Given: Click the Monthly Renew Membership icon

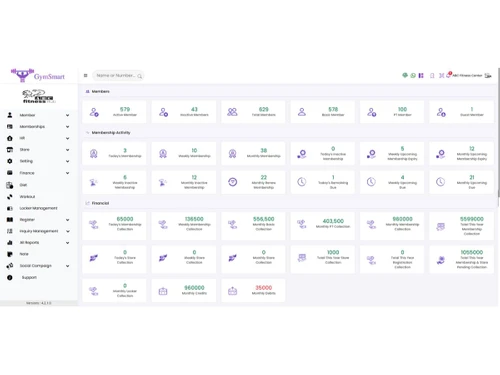Looking at the screenshot, I should (x=233, y=182).
